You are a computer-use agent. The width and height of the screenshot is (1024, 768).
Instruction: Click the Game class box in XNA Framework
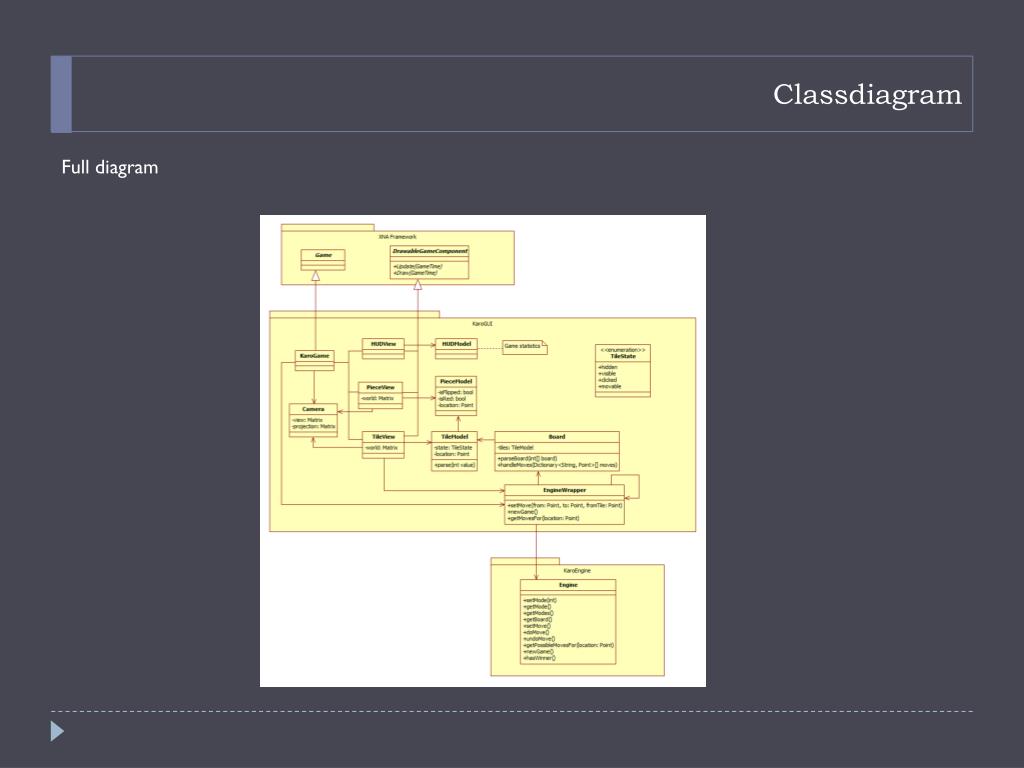(323, 260)
